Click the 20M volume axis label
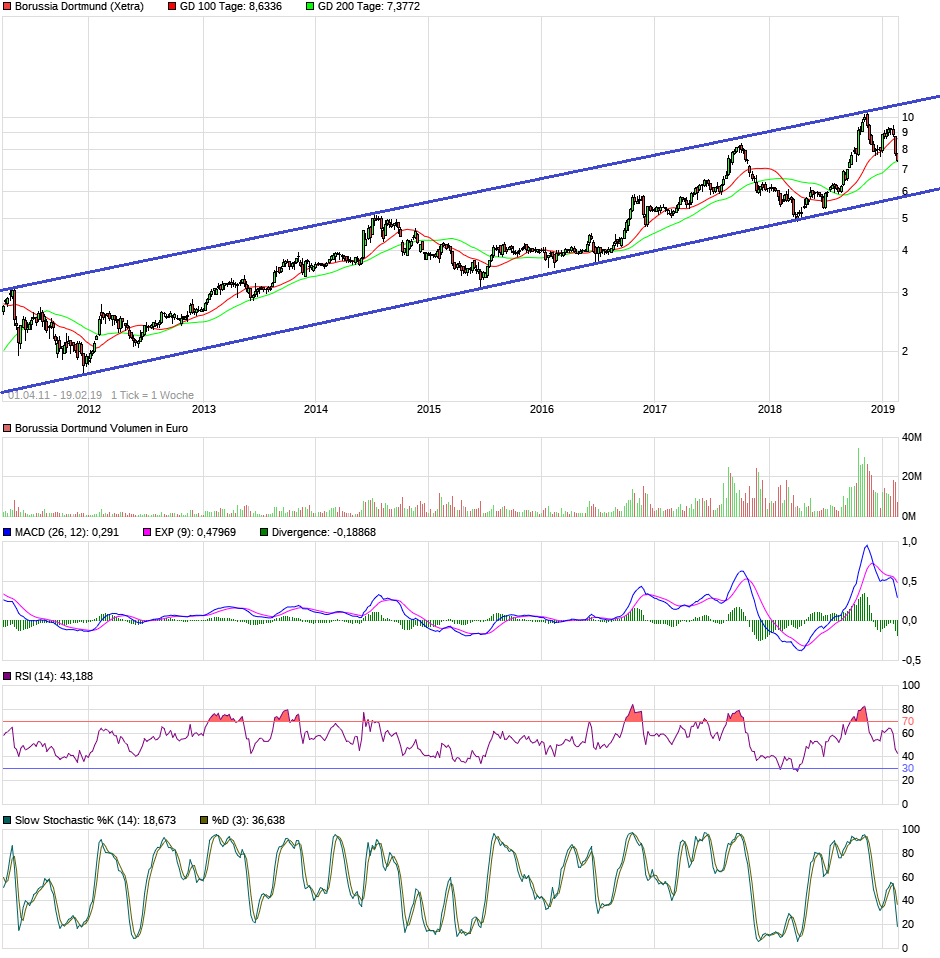 pos(912,477)
